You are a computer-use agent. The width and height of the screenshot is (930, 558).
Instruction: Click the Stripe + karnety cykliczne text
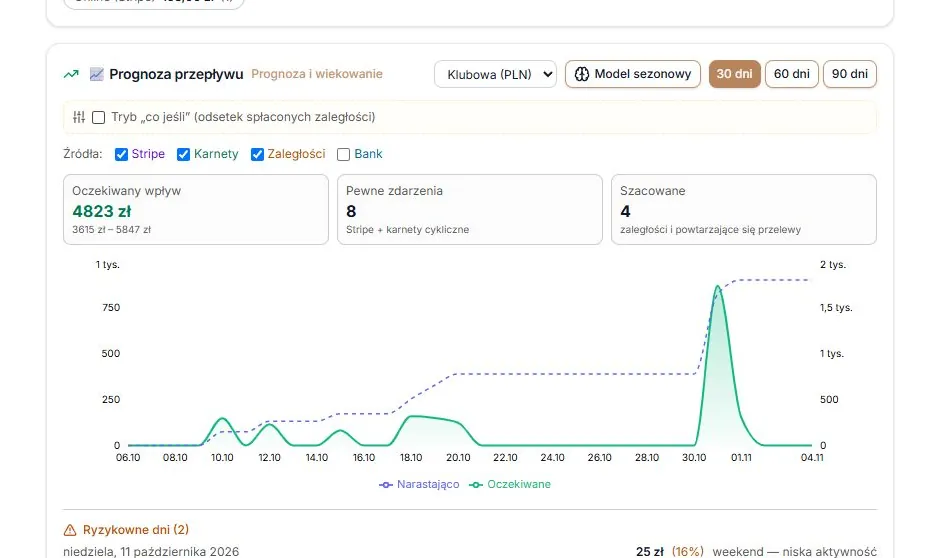click(407, 229)
